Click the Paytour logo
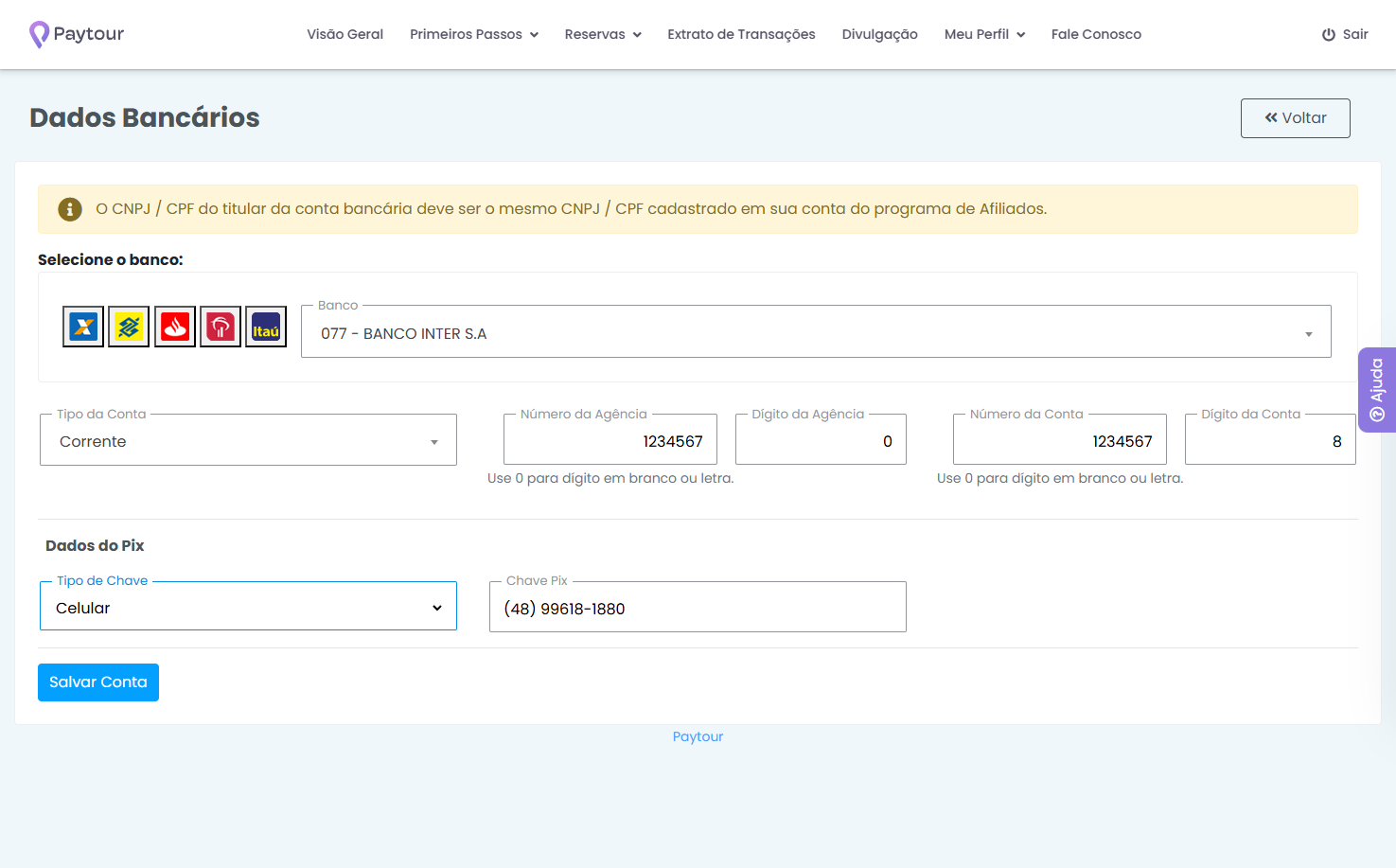The image size is (1396, 868). click(x=77, y=34)
